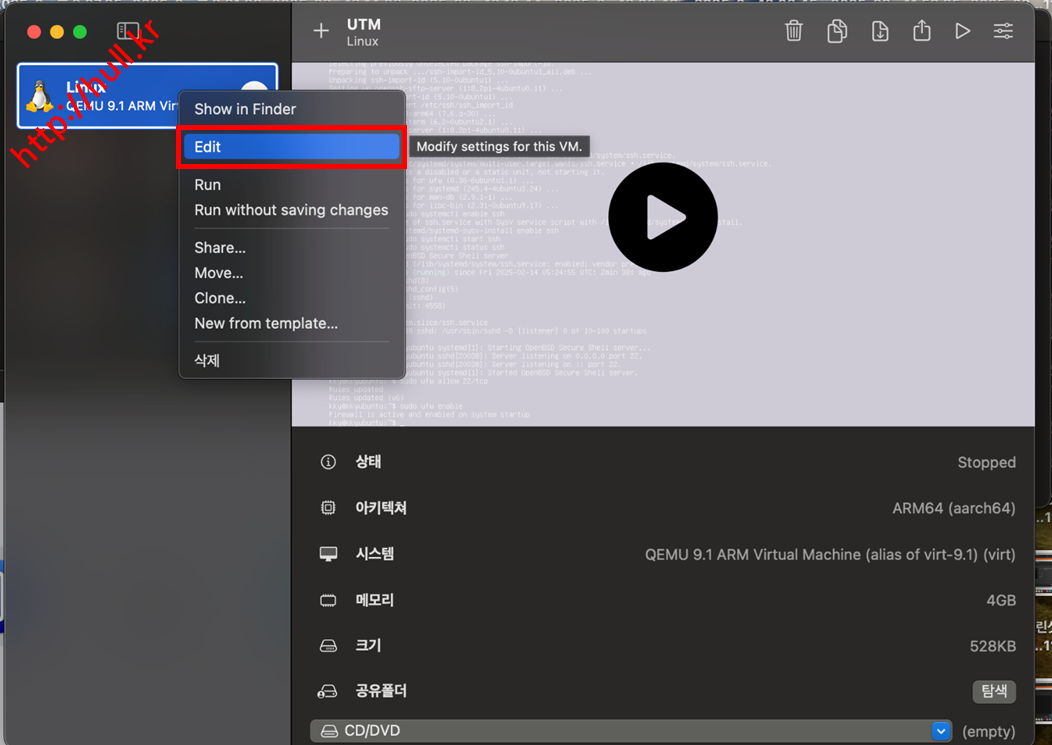The height and width of the screenshot is (745, 1052).
Task: Click the ARM64 (aarch64) architecture value
Action: [953, 508]
